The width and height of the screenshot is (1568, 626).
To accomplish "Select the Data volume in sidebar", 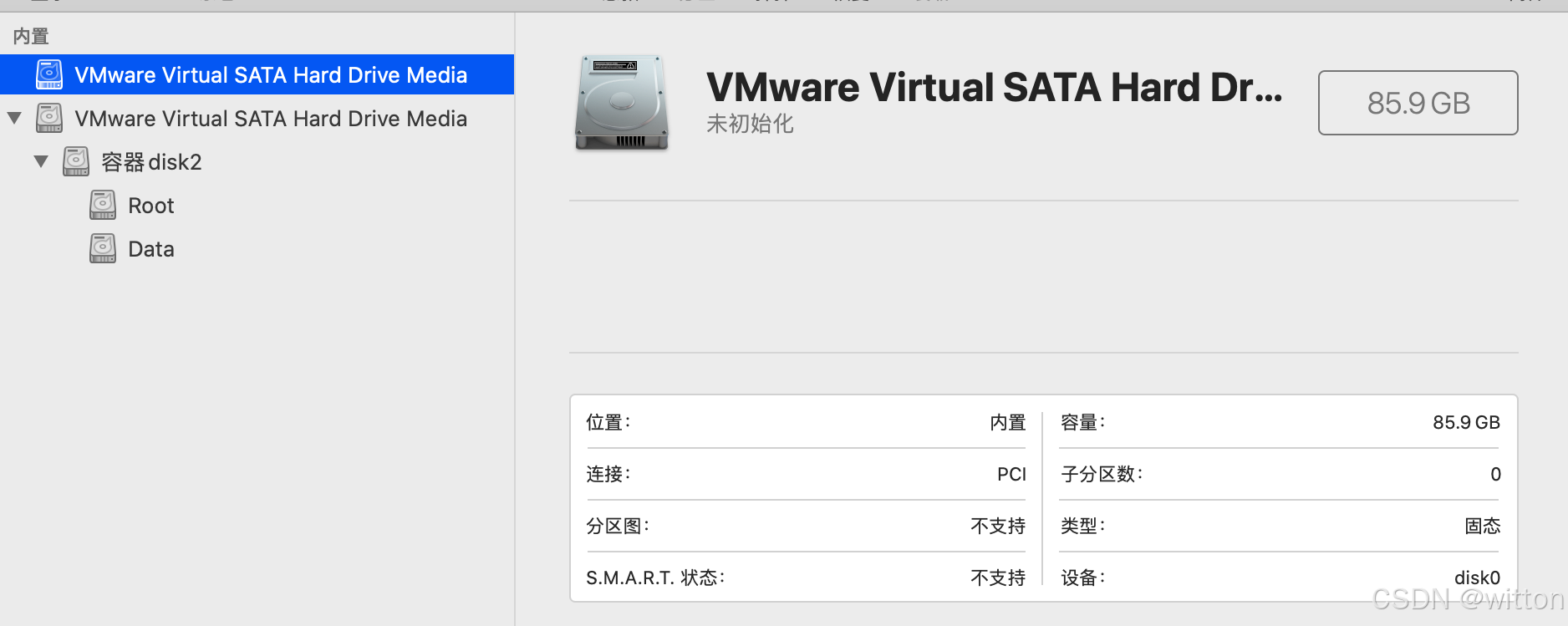I will [151, 249].
